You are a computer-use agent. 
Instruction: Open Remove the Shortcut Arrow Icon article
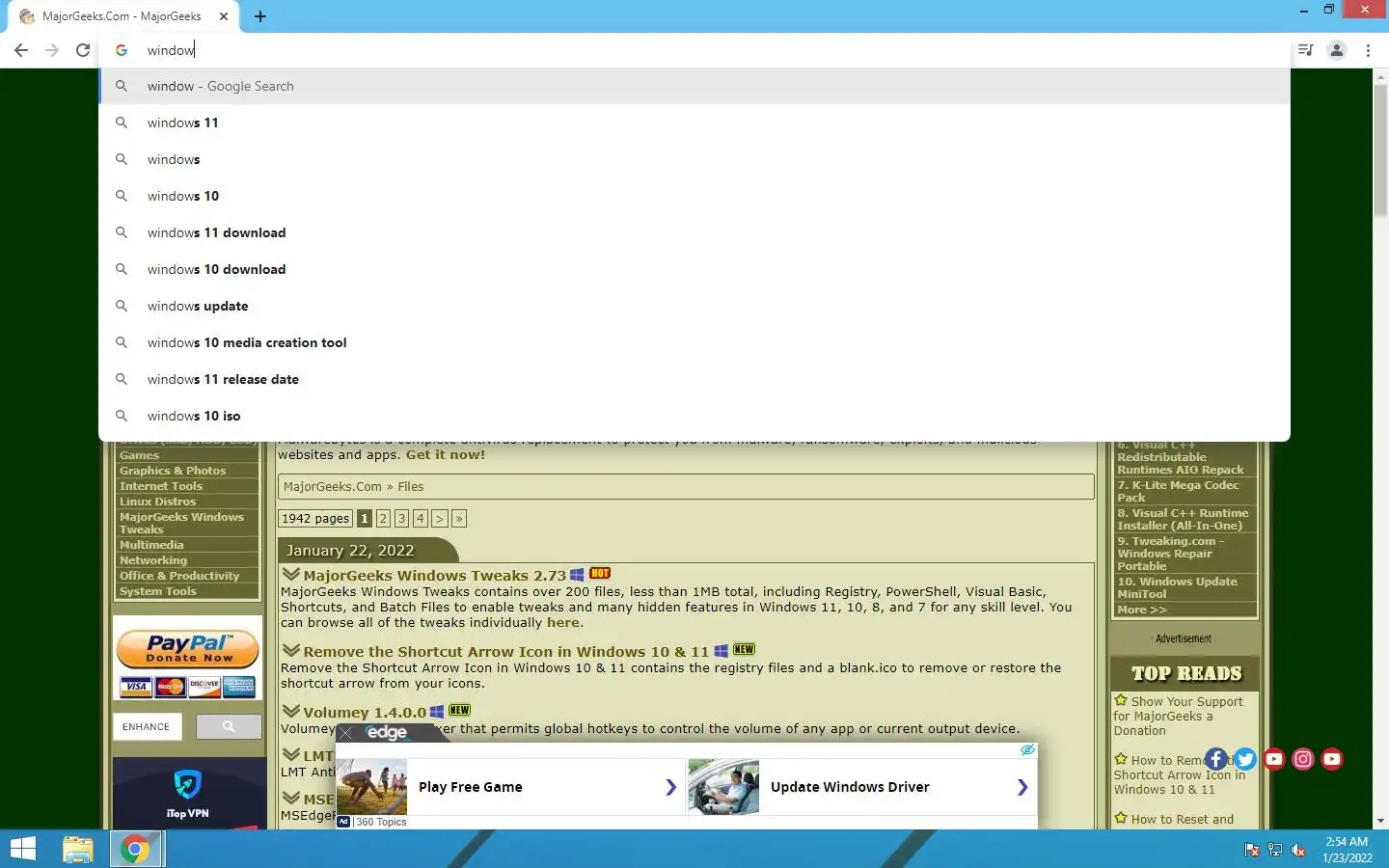(x=505, y=651)
